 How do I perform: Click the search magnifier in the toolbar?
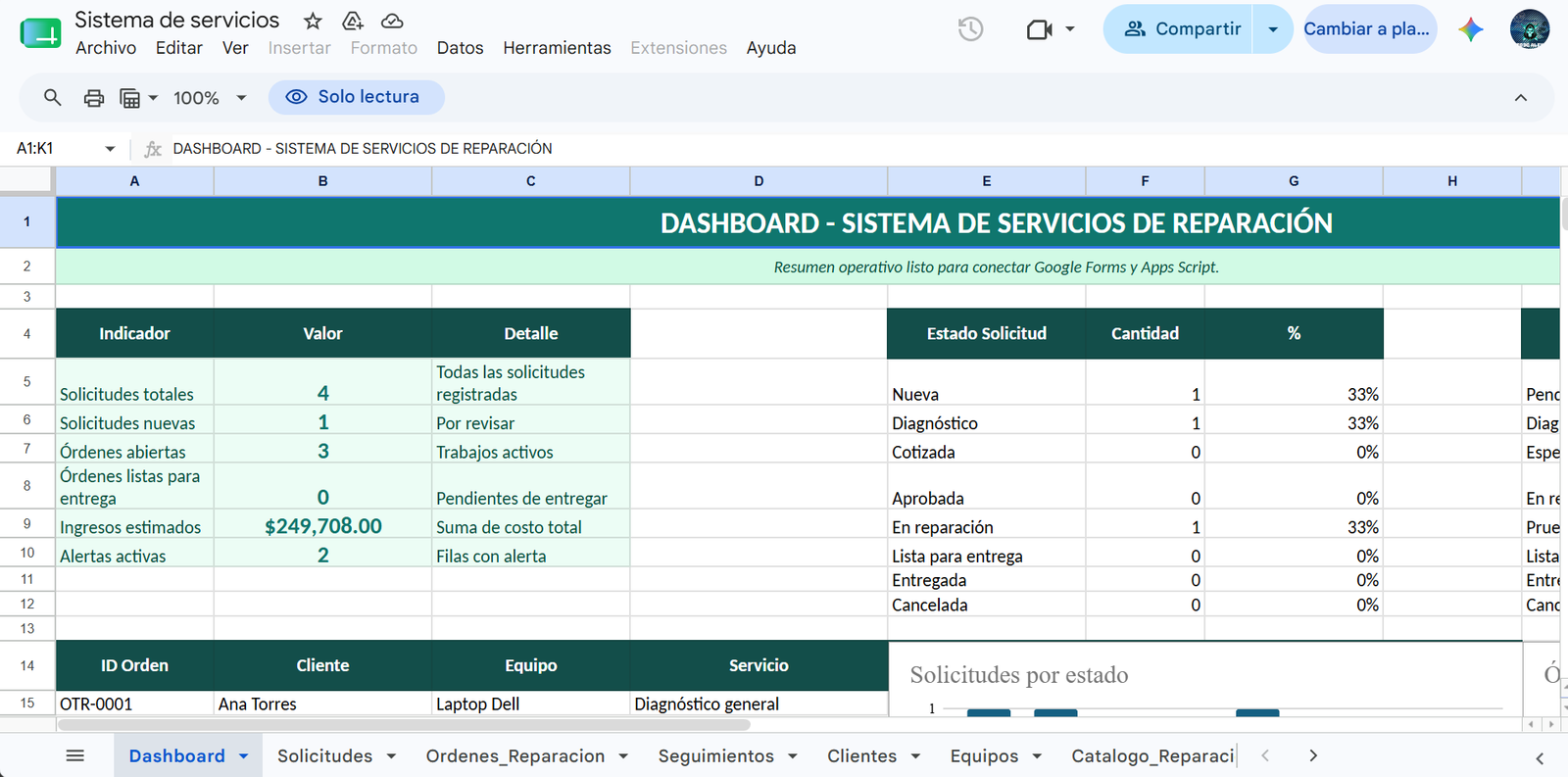53,97
